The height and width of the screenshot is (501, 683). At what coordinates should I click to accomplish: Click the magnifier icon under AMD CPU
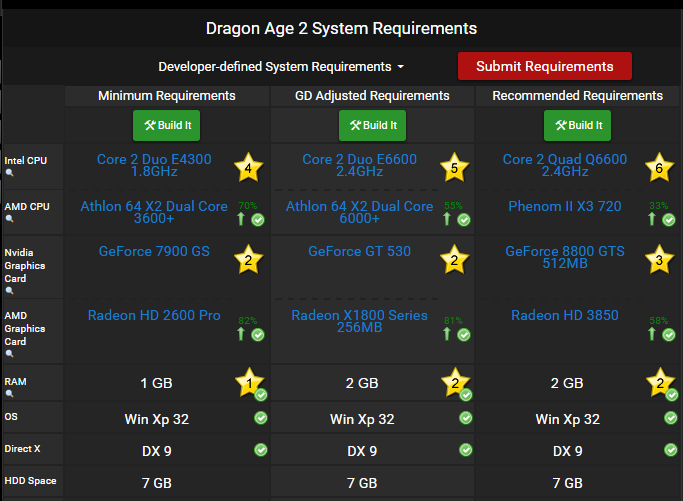(9, 219)
